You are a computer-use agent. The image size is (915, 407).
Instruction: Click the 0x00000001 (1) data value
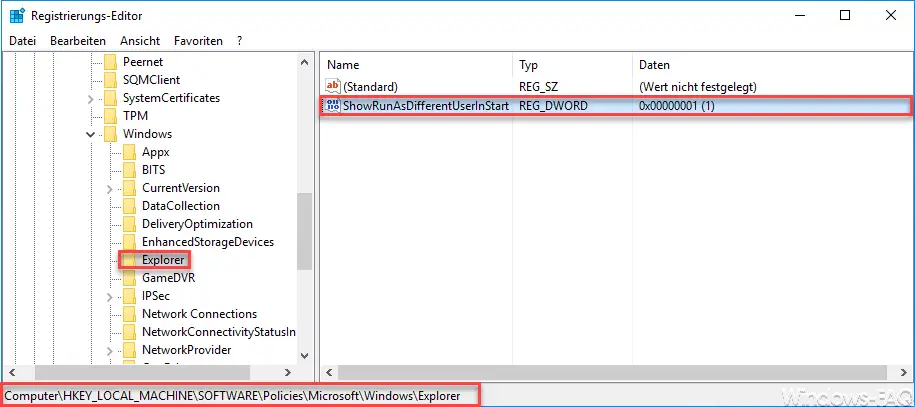click(x=677, y=106)
